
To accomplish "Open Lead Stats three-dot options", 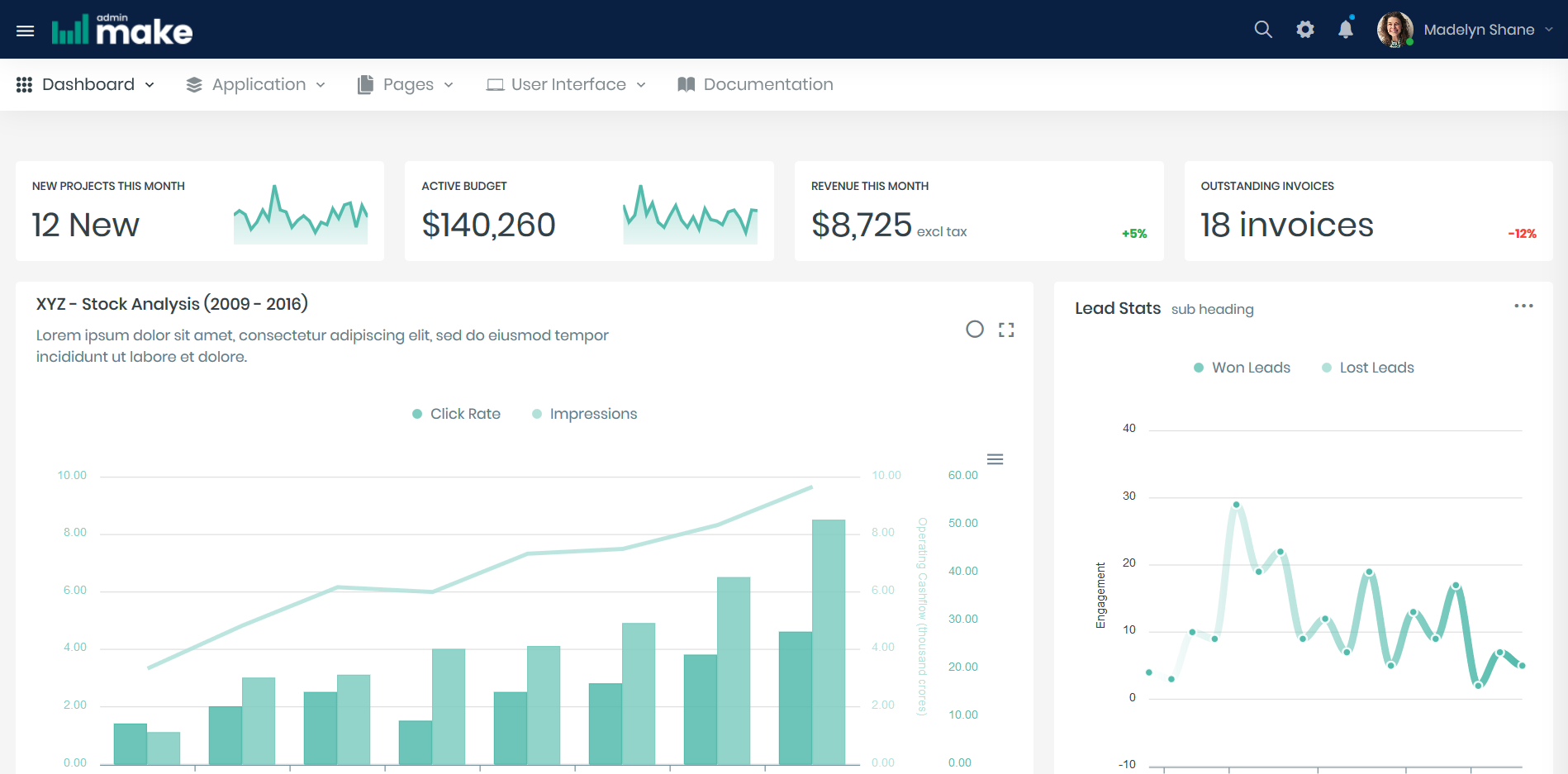I will [x=1523, y=306].
